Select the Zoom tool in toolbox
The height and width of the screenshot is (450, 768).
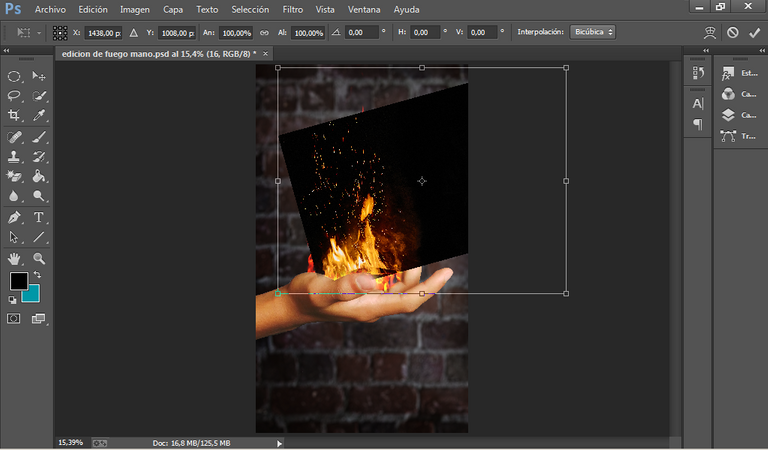[x=39, y=259]
